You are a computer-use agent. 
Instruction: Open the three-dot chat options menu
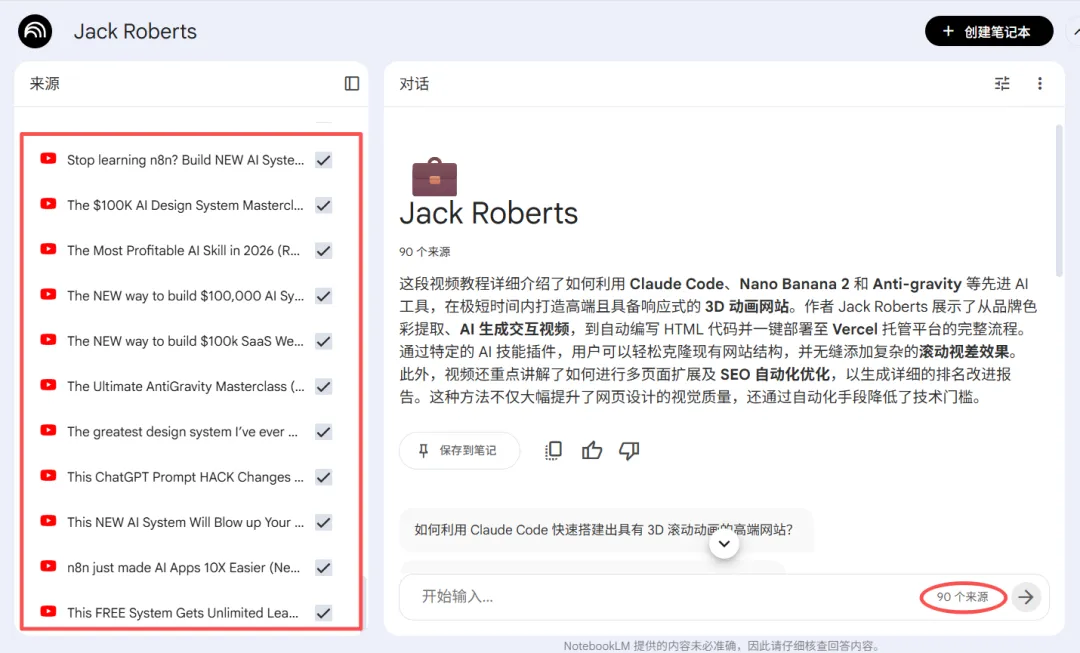coord(1040,83)
